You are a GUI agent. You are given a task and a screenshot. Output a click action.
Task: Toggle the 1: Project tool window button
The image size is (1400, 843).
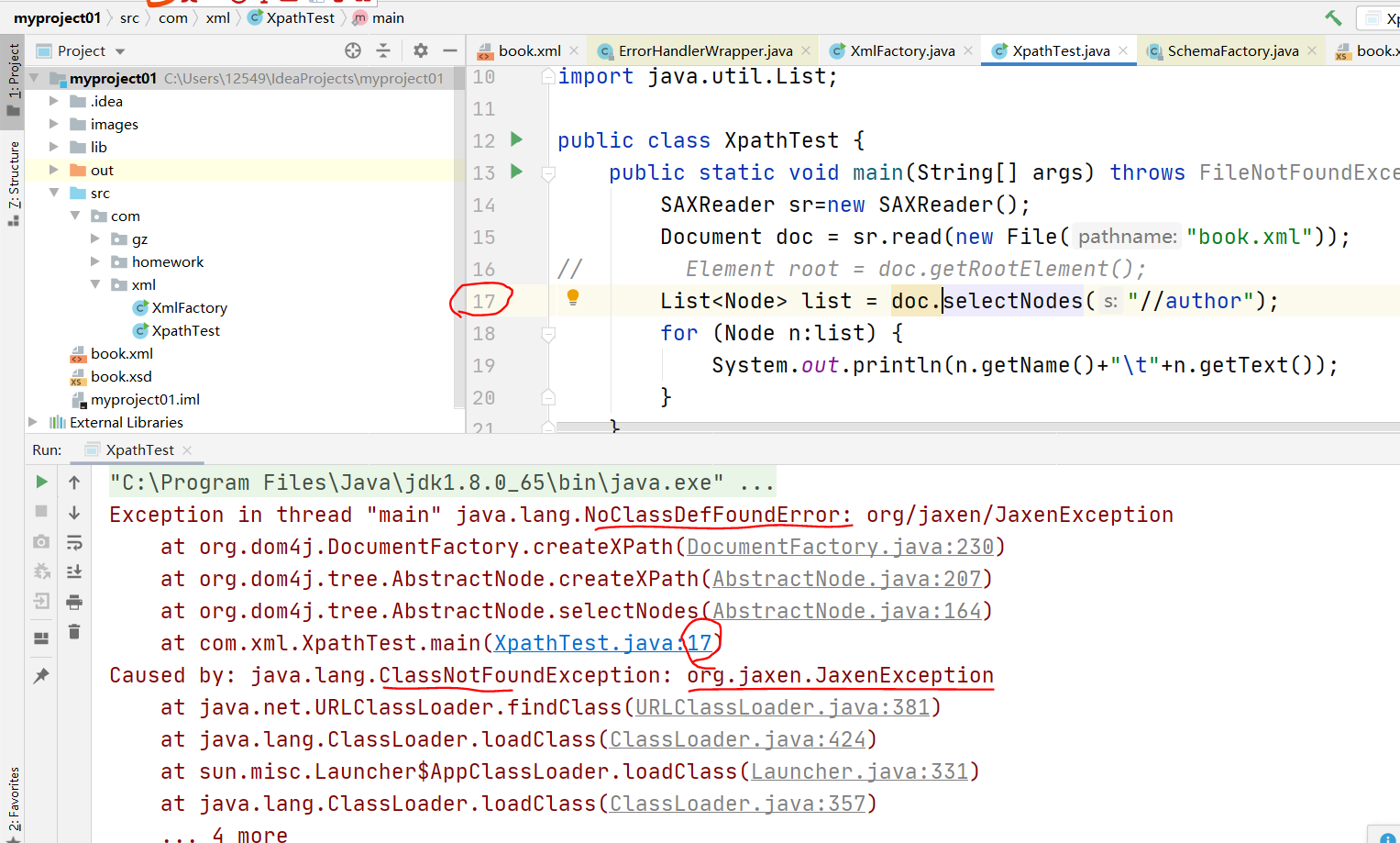[13, 80]
